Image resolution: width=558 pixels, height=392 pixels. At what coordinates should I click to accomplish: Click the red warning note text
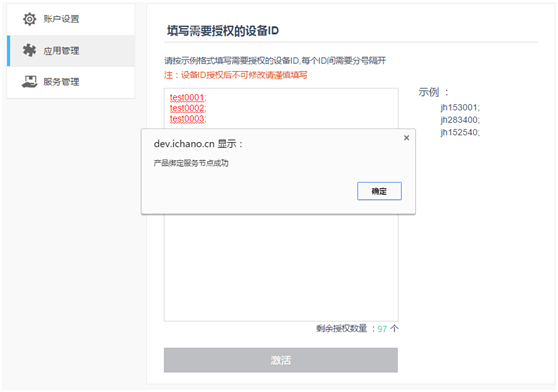point(236,75)
